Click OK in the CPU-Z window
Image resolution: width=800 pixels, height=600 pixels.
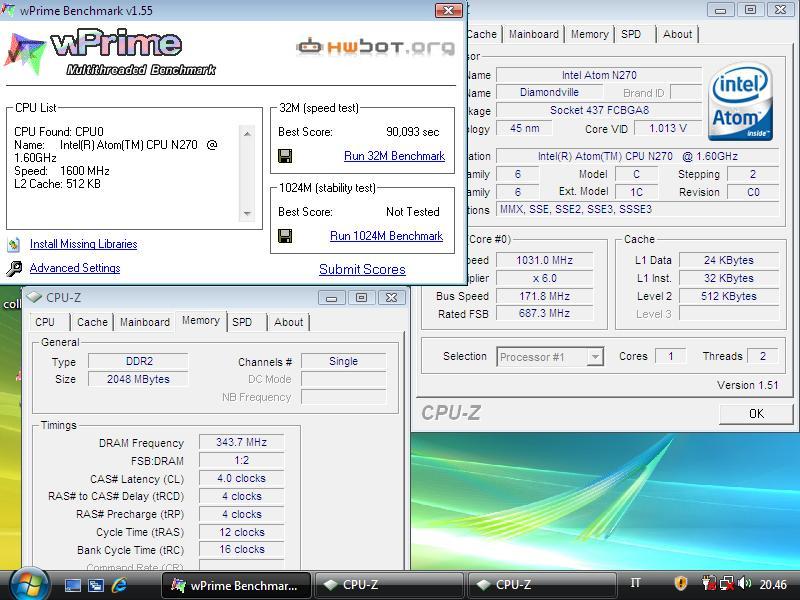[x=756, y=414]
